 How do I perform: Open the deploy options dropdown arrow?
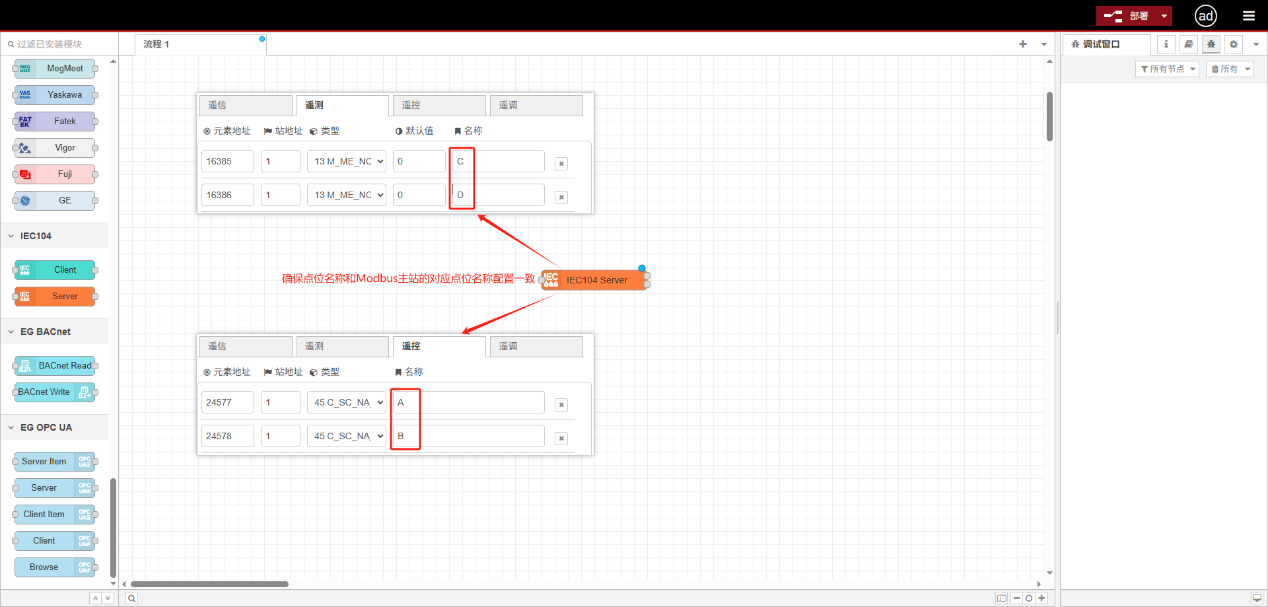1164,16
